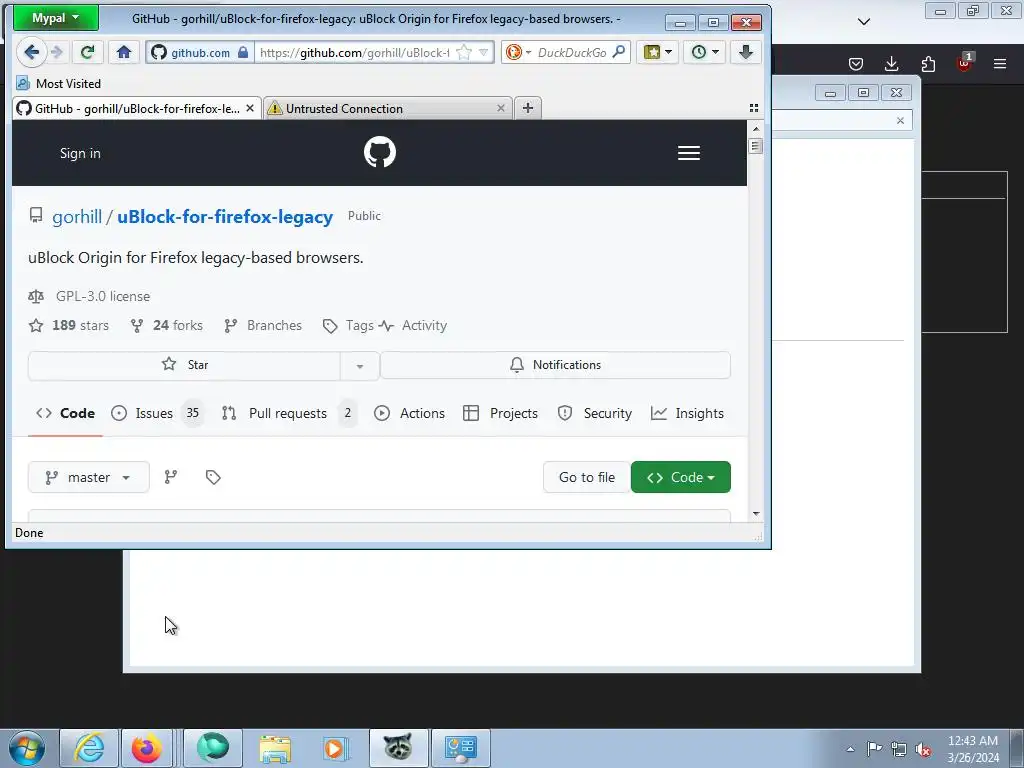
Task: Open the Pull requests tab
Action: tap(289, 413)
